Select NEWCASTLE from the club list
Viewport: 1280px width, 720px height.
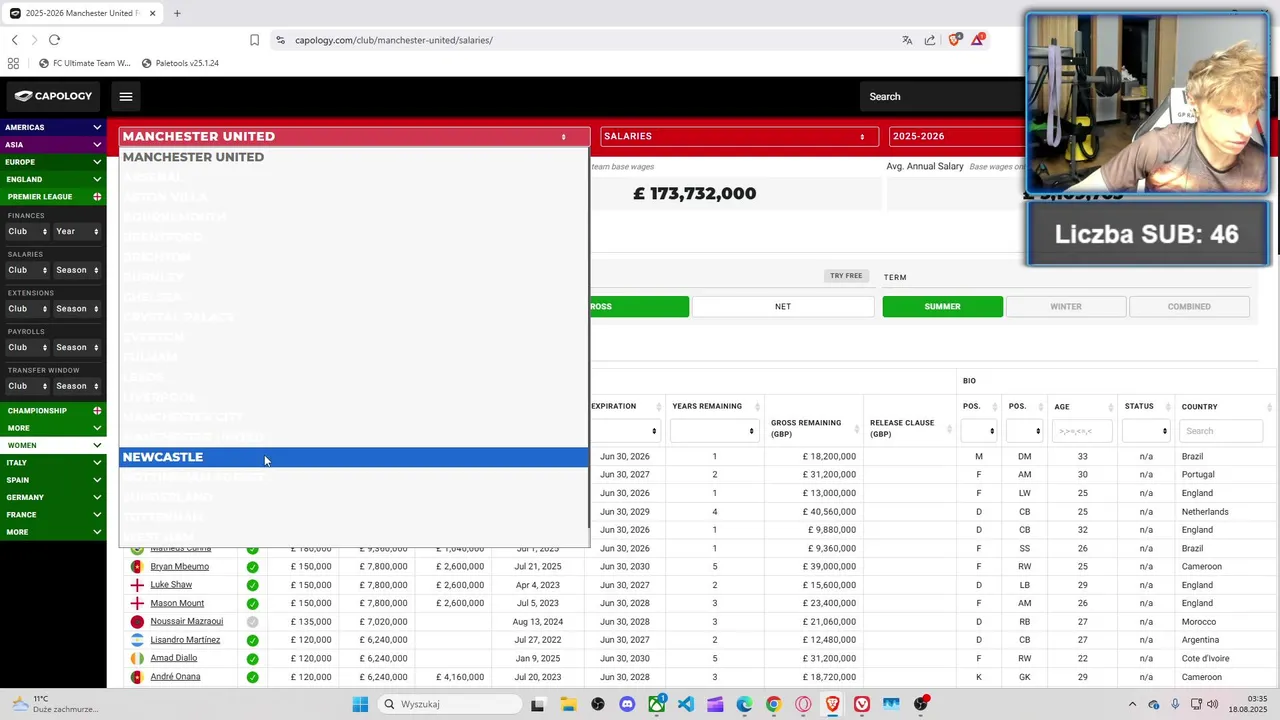354,457
